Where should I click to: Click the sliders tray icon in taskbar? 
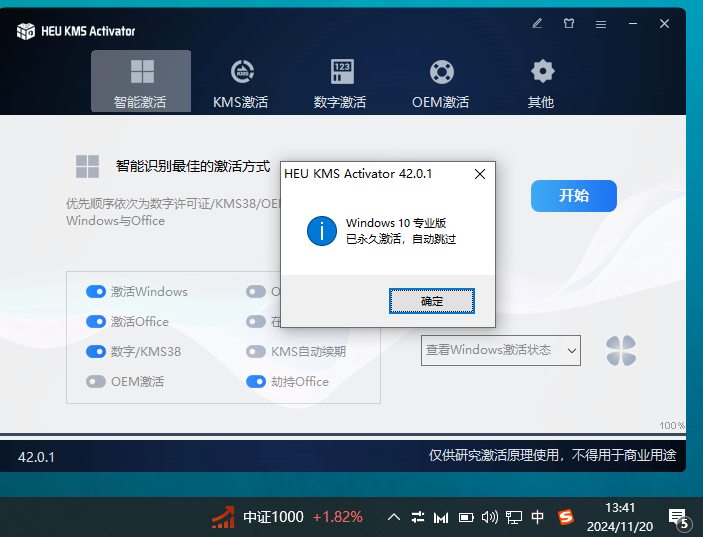point(418,517)
